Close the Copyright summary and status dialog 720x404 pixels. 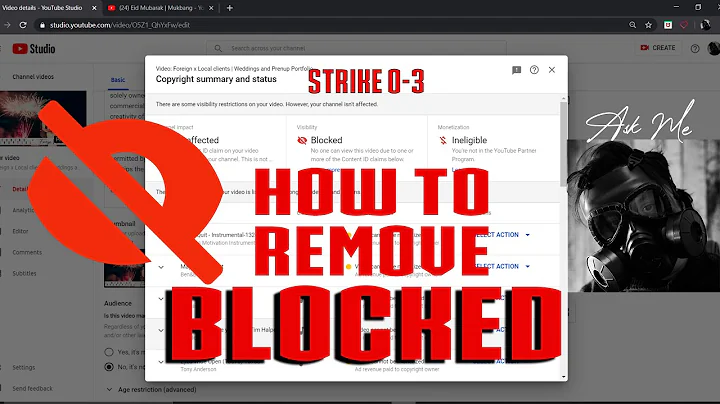[553, 70]
